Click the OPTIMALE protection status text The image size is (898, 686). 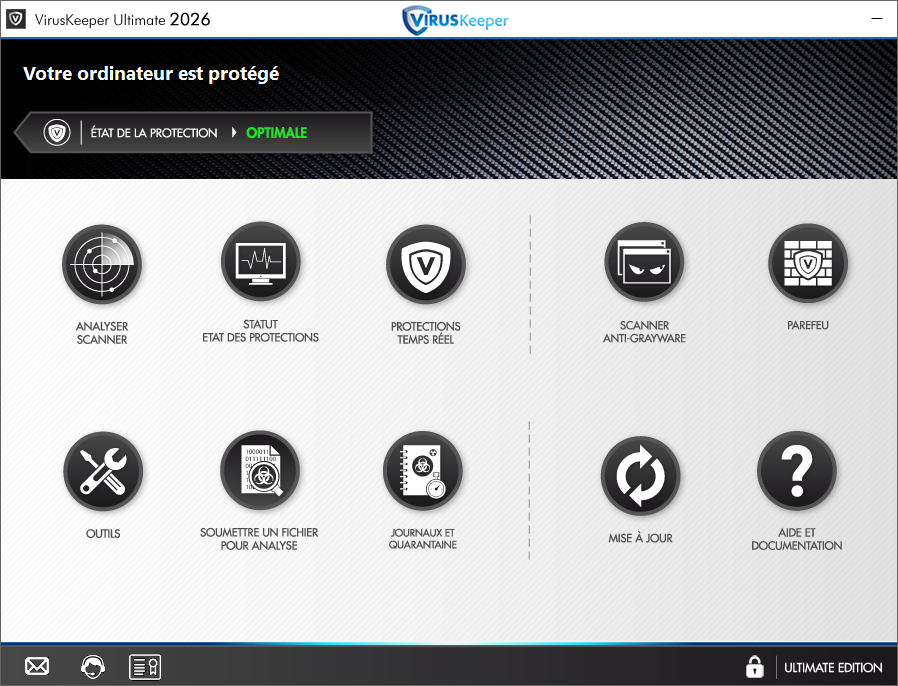[278, 132]
